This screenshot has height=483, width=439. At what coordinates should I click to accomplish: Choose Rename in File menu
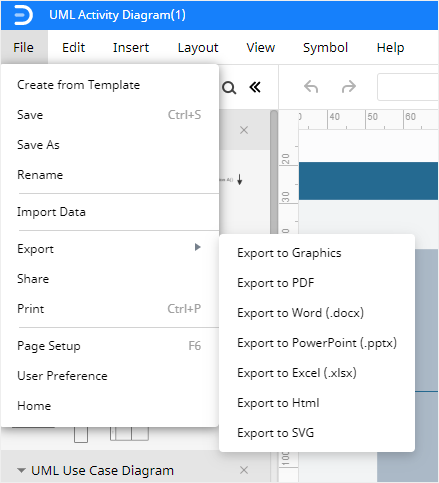(110, 175)
